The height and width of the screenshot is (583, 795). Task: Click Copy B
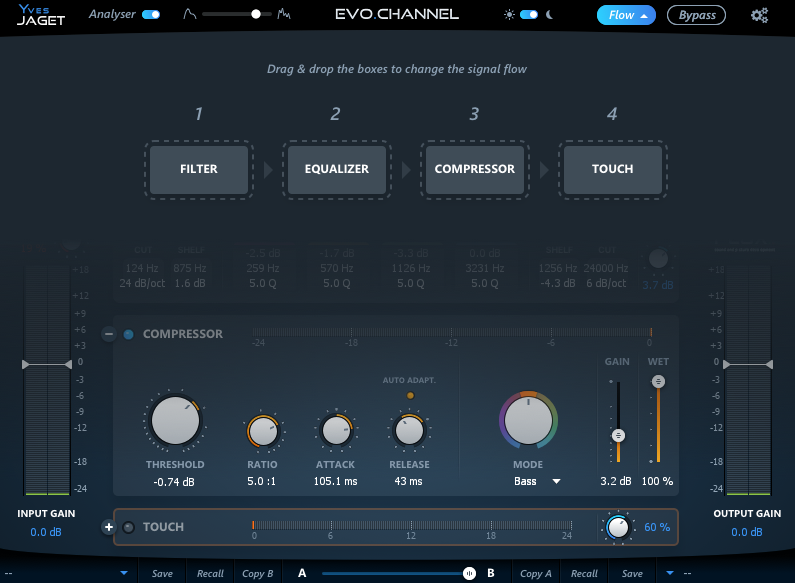(x=258, y=573)
